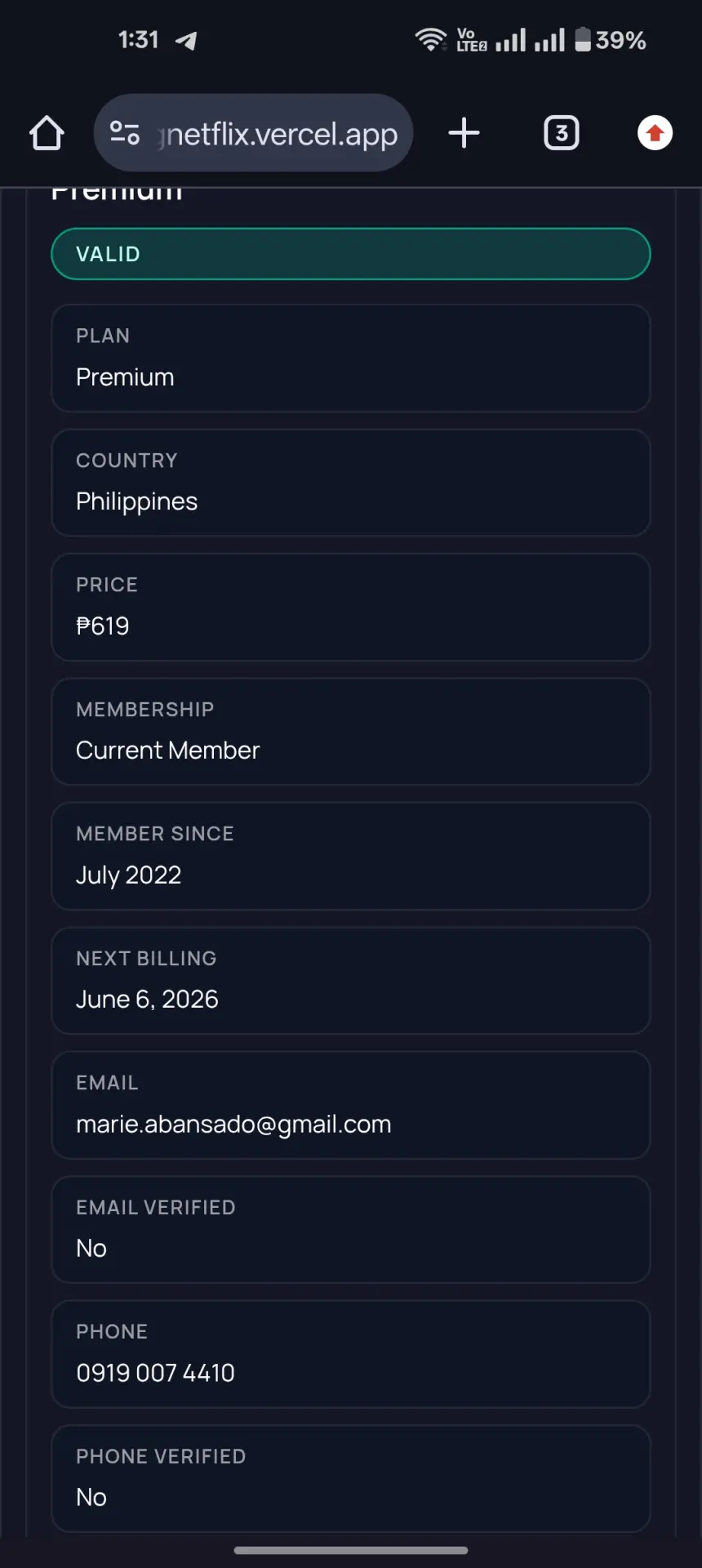Tap the Member Since July 2022 card
The image size is (702, 1568).
[x=351, y=857]
